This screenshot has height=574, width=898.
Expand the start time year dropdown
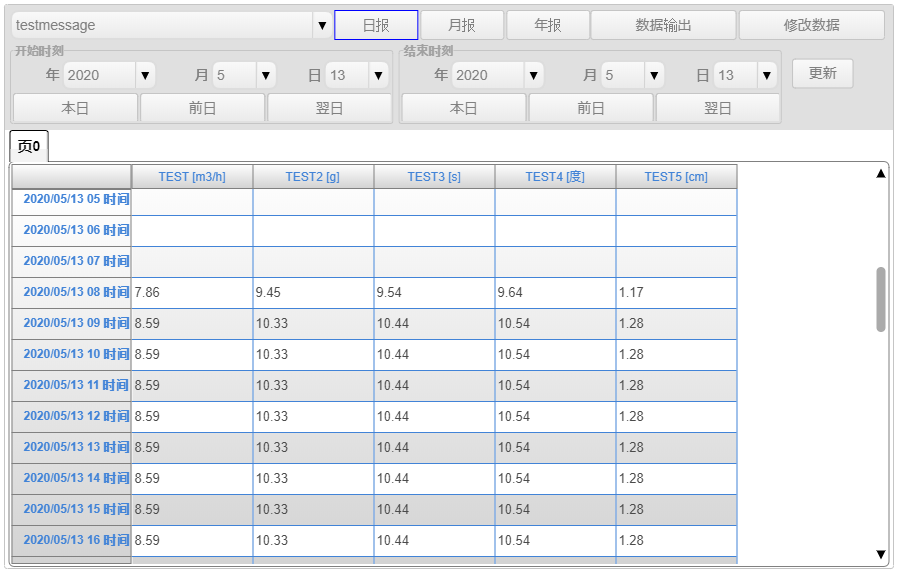tap(145, 75)
